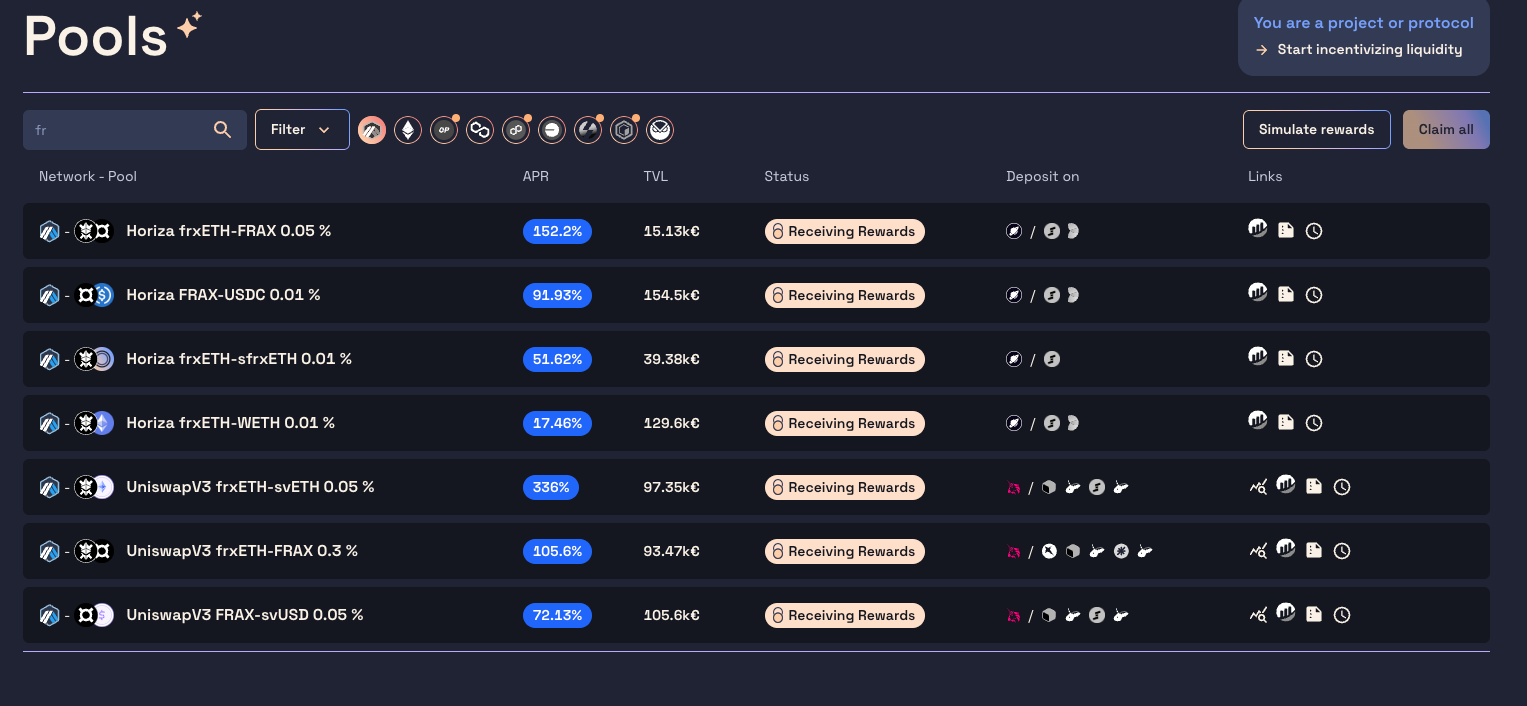
Task: Click the Simulate rewards button
Action: point(1316,129)
